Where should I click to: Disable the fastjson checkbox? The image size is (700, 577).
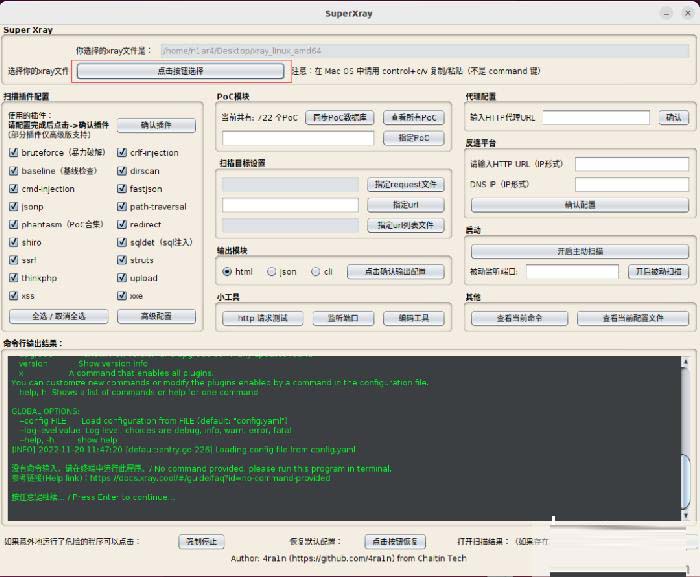[122, 188]
